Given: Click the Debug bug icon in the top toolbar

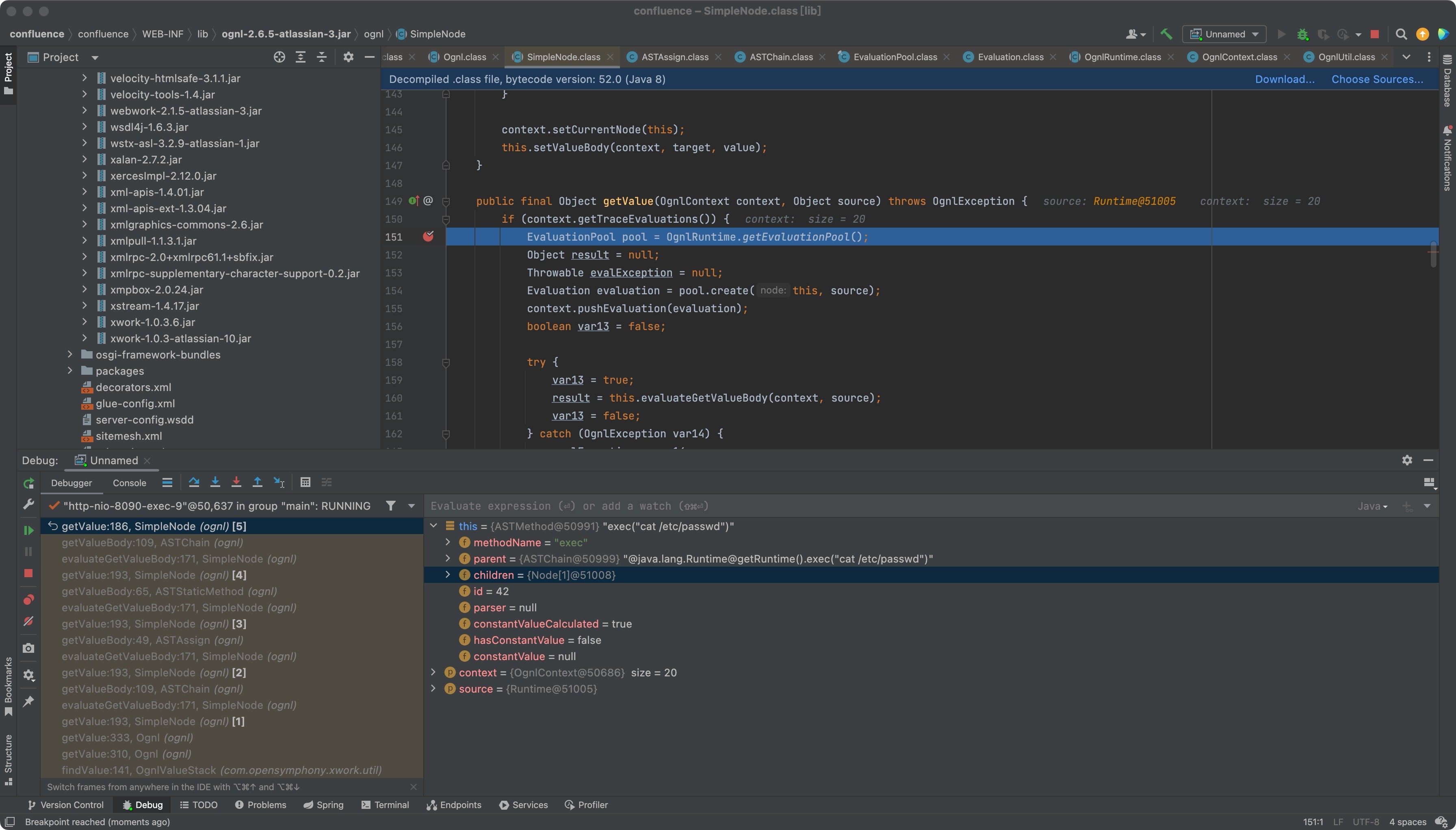Looking at the screenshot, I should 1302,34.
